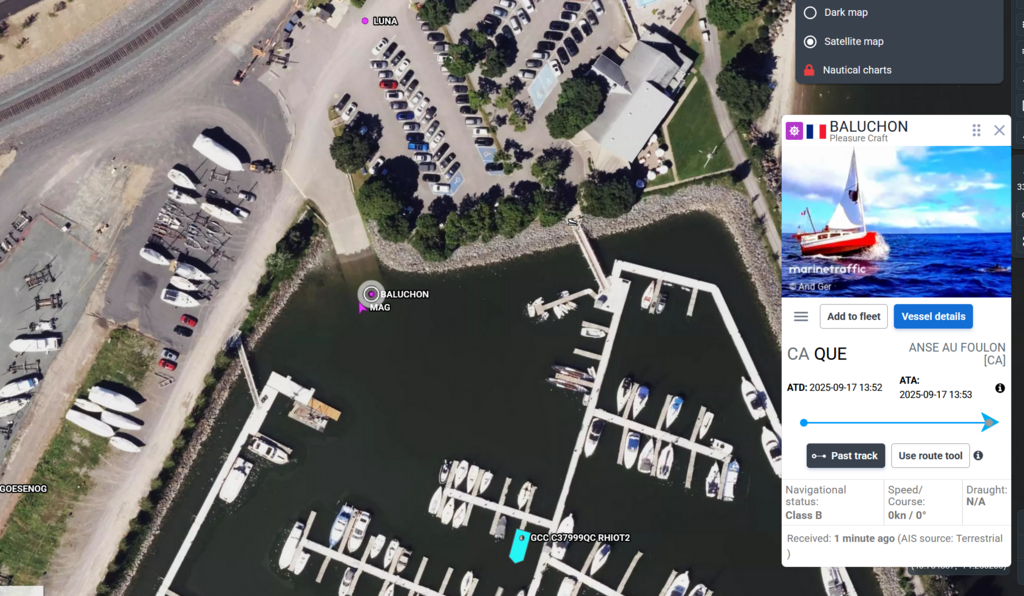The image size is (1024, 596).
Task: Show the Past track
Action: pyautogui.click(x=846, y=456)
